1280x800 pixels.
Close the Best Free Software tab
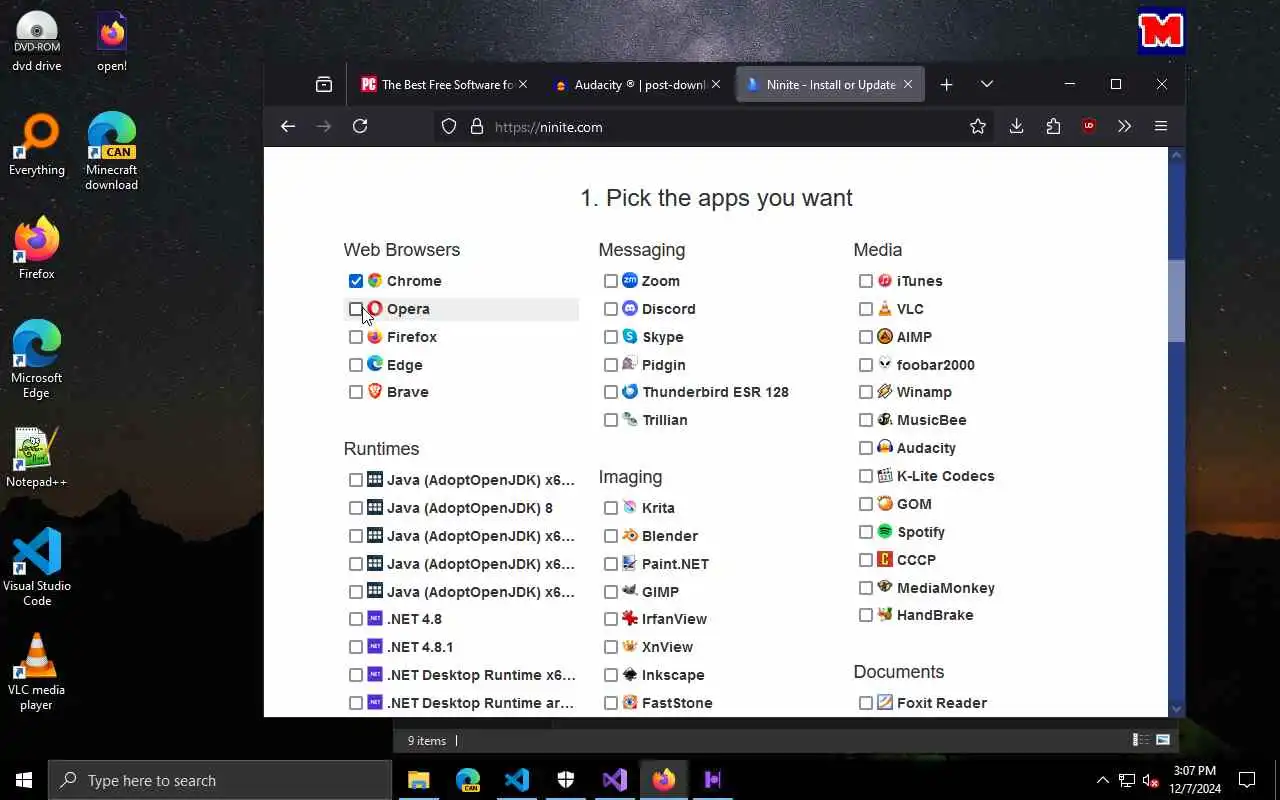tap(522, 85)
